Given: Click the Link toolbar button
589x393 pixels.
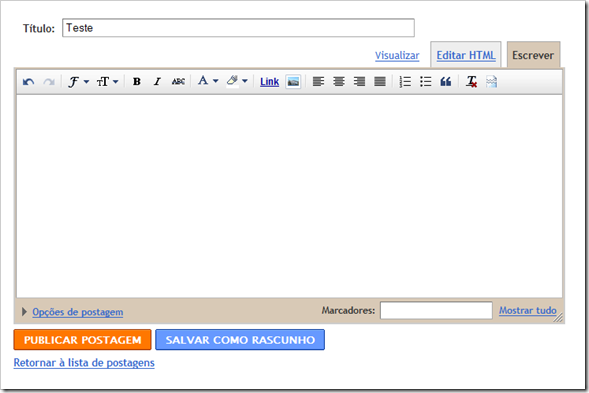Looking at the screenshot, I should coord(269,82).
